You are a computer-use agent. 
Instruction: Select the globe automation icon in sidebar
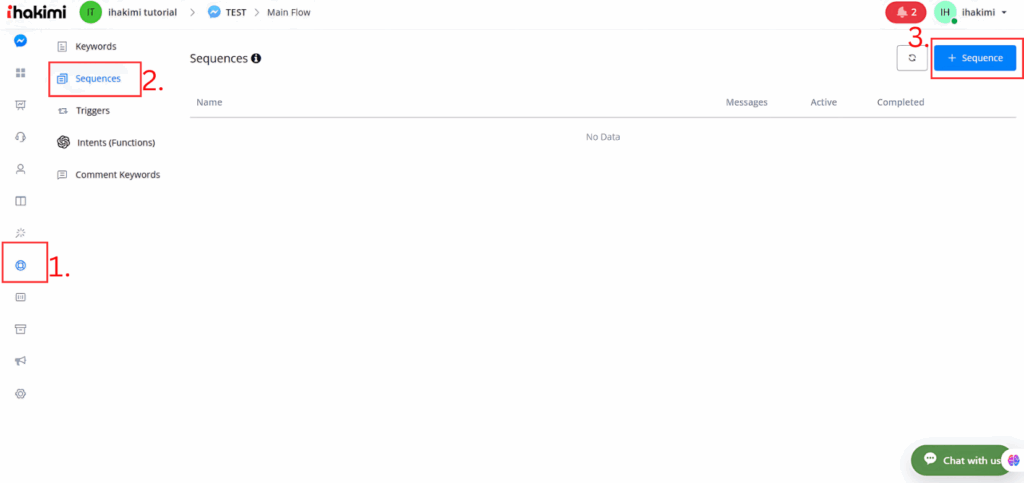[21, 266]
